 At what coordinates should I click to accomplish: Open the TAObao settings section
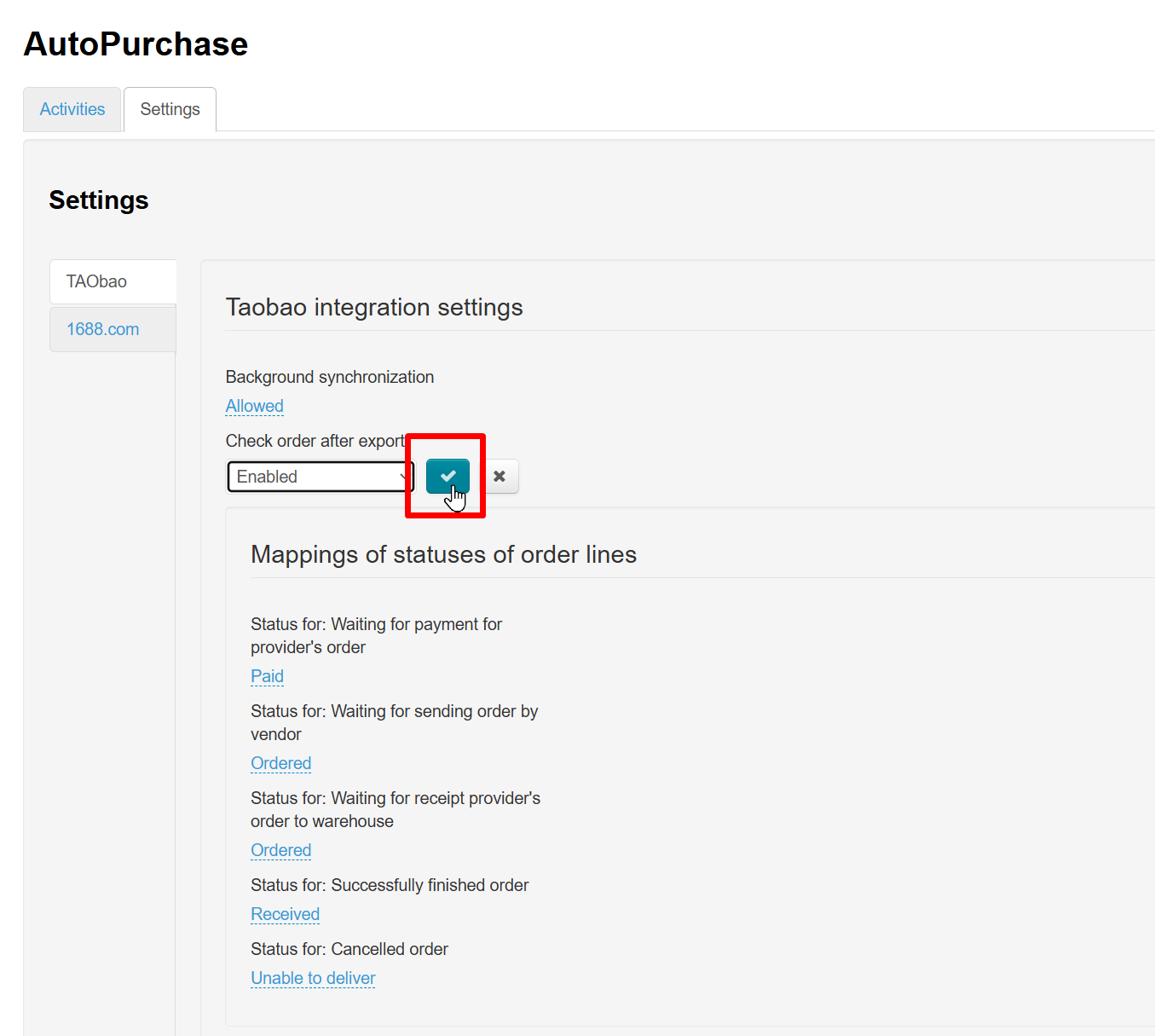point(96,281)
